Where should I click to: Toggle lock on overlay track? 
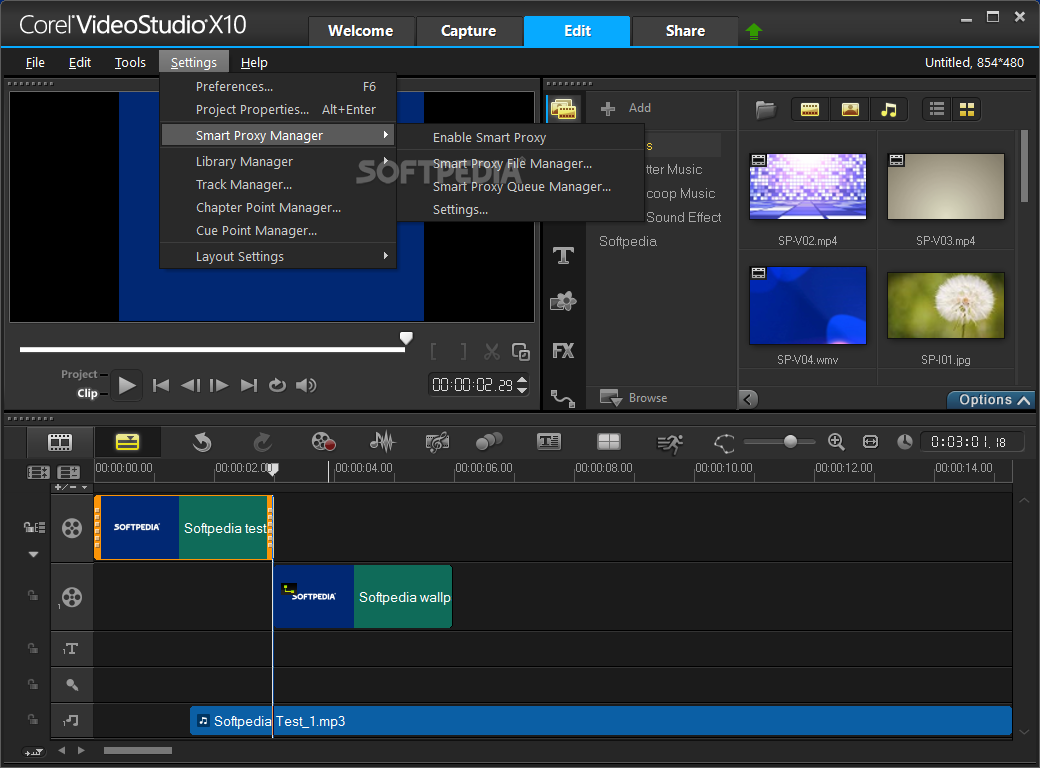32,596
